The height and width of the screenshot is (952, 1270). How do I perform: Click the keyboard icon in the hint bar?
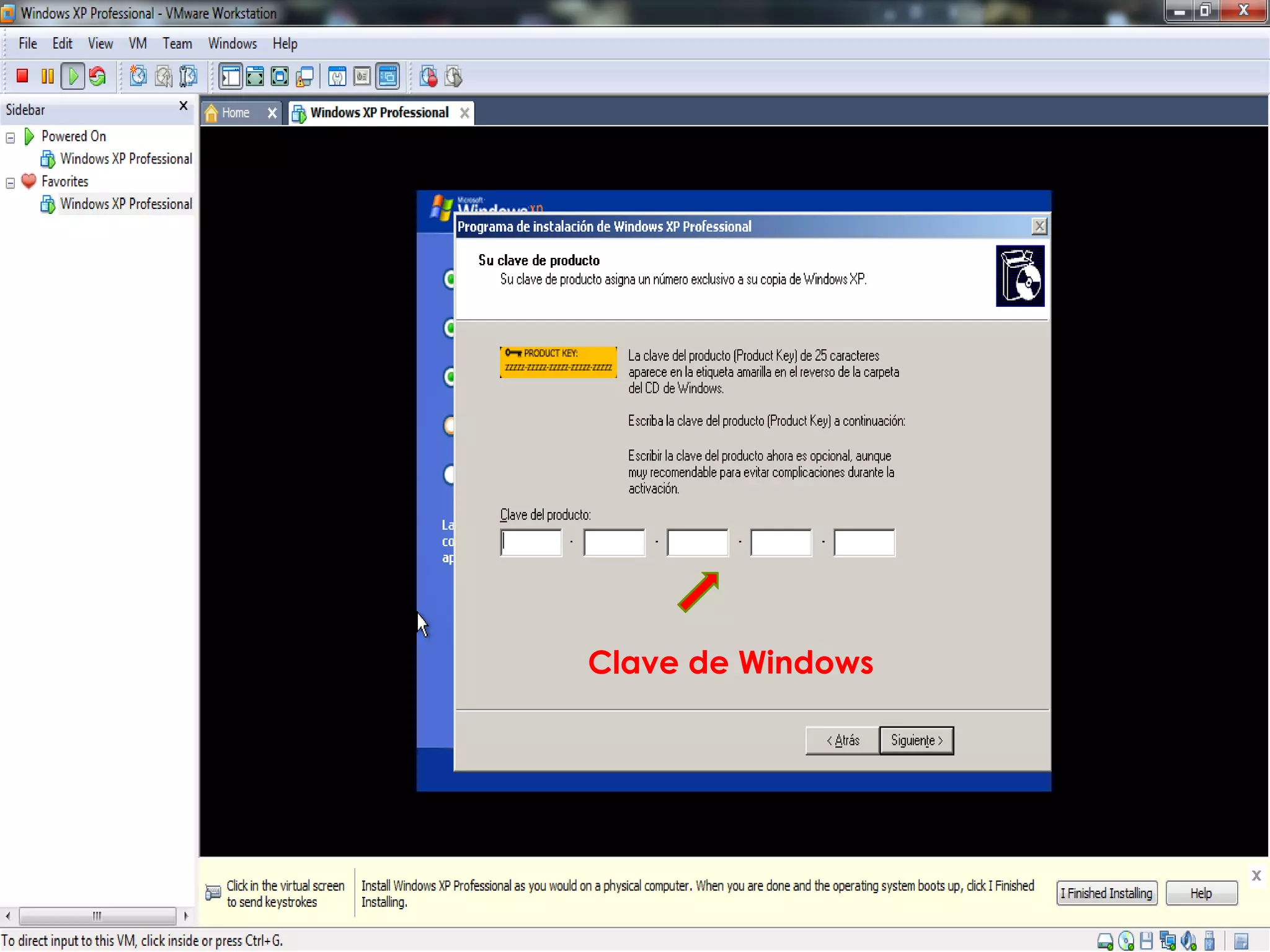coord(213,892)
